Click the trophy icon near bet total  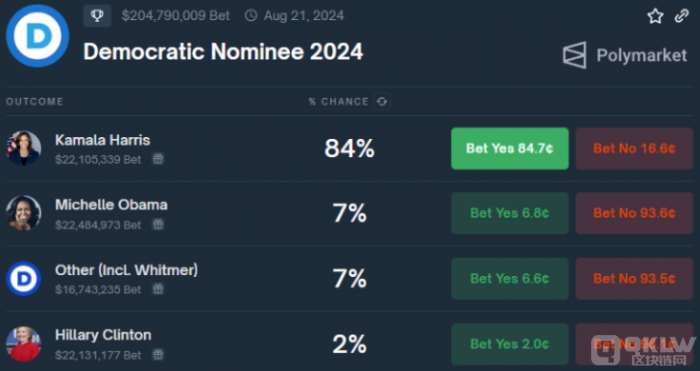click(x=97, y=16)
